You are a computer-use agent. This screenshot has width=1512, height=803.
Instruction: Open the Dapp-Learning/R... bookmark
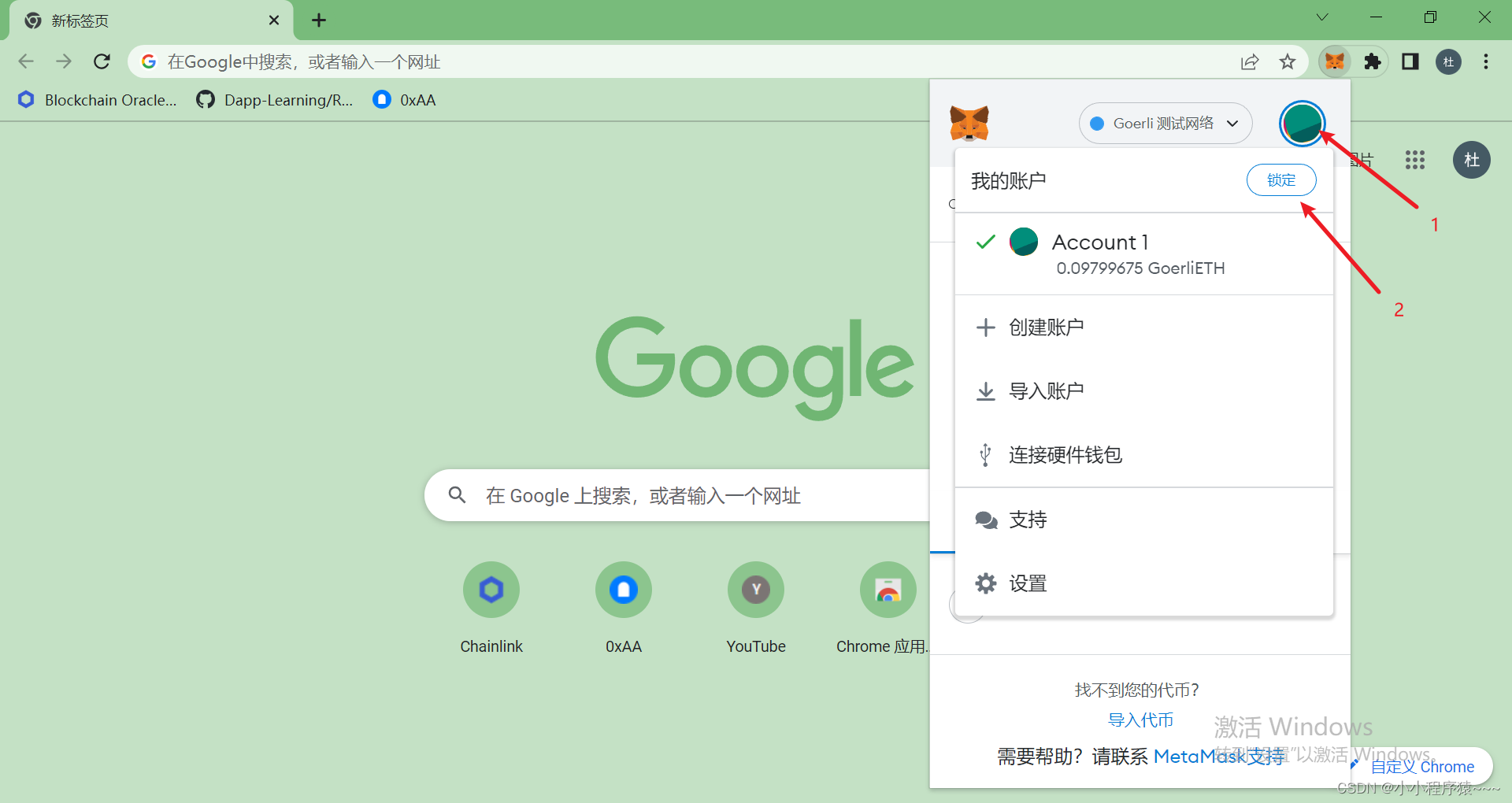pos(275,99)
